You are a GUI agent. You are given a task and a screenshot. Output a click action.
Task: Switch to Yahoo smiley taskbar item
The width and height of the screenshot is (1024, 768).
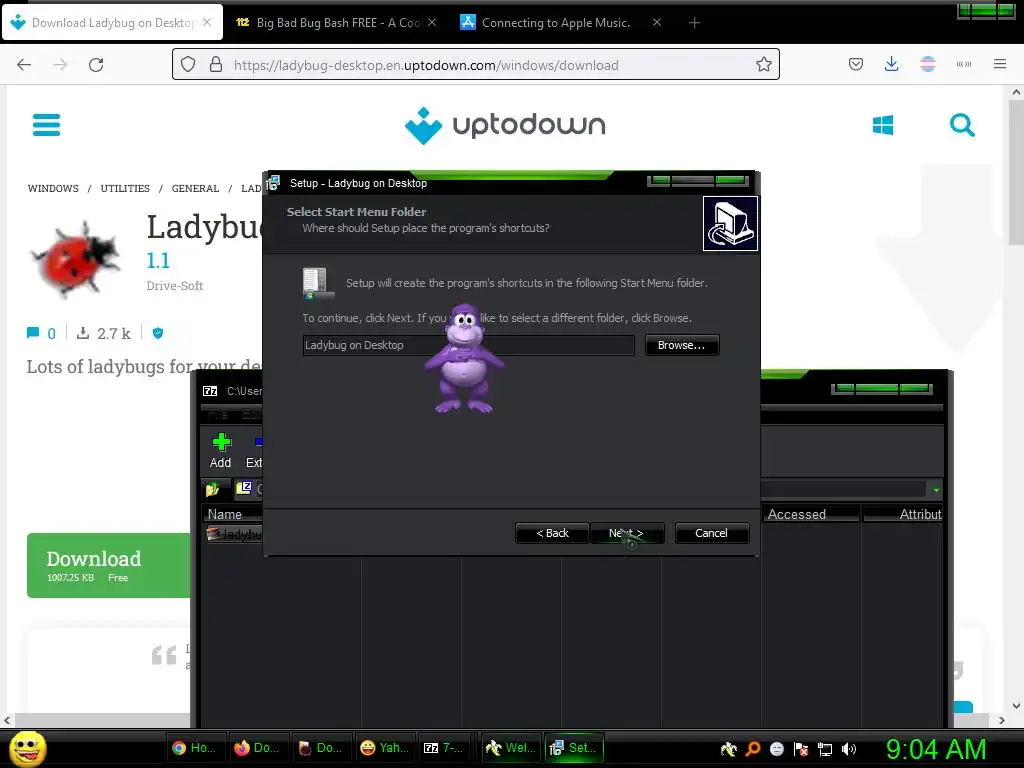tap(385, 748)
